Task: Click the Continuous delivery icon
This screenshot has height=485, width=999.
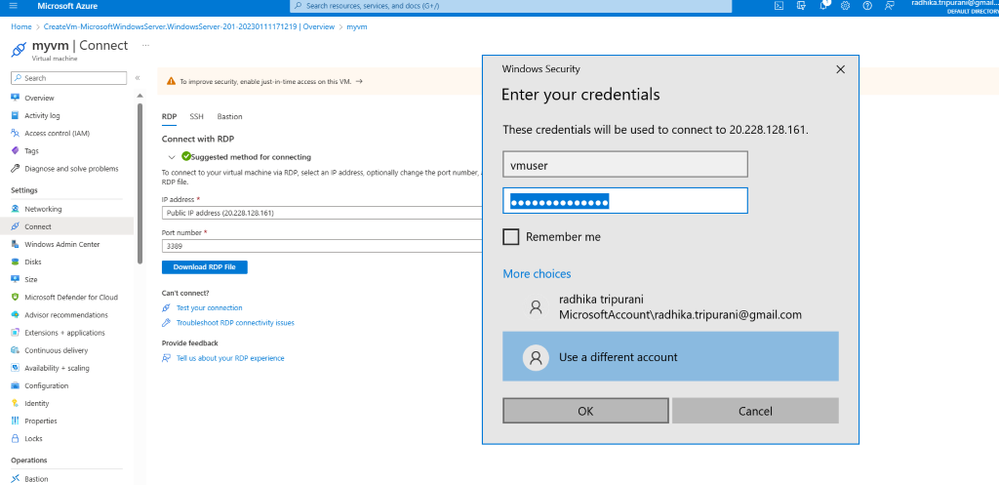Action: point(15,351)
